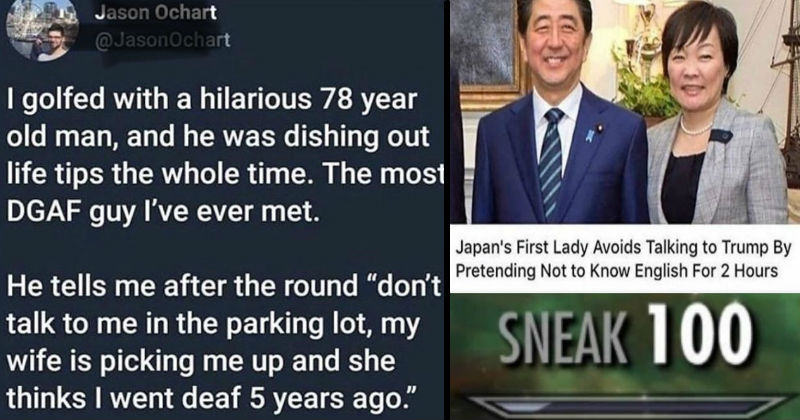Click Jason Ochart's profile picture
The width and height of the screenshot is (800, 420).
coord(42,30)
